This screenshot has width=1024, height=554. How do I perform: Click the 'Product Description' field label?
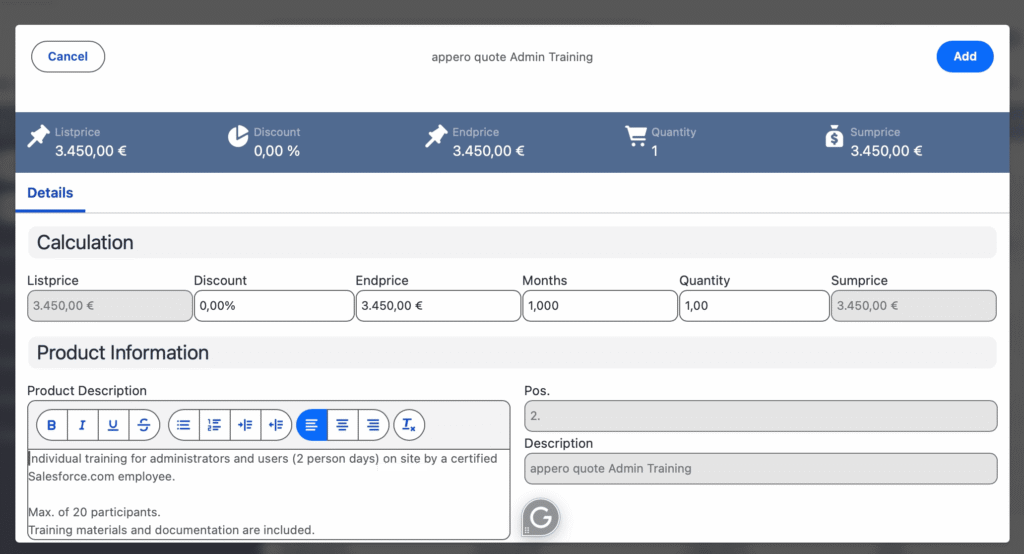click(x=87, y=391)
